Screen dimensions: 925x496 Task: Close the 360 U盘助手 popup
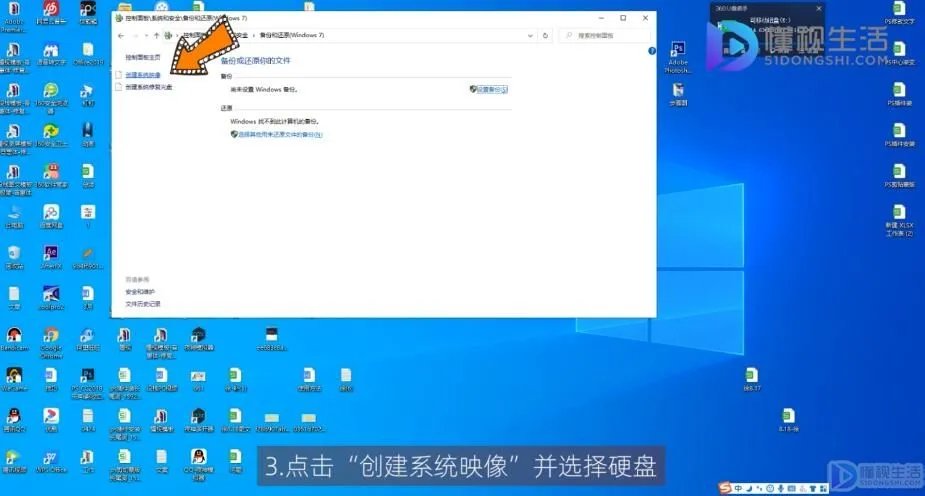coord(819,8)
